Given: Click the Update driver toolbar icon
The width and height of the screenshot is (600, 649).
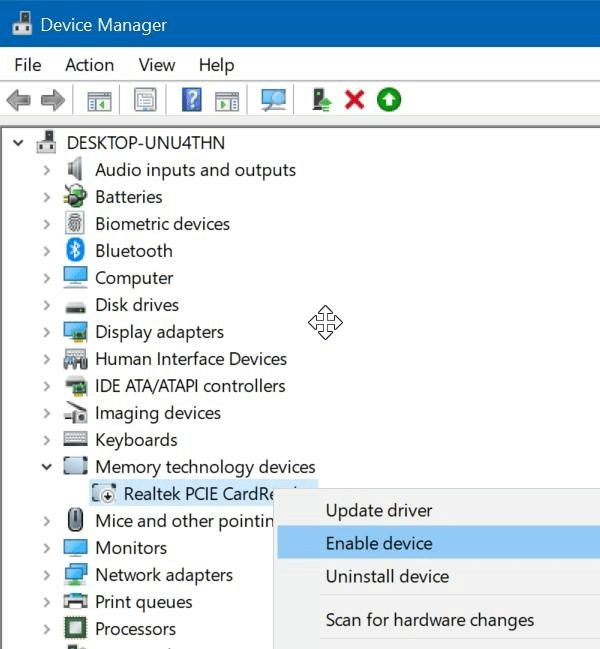Looking at the screenshot, I should 322,100.
